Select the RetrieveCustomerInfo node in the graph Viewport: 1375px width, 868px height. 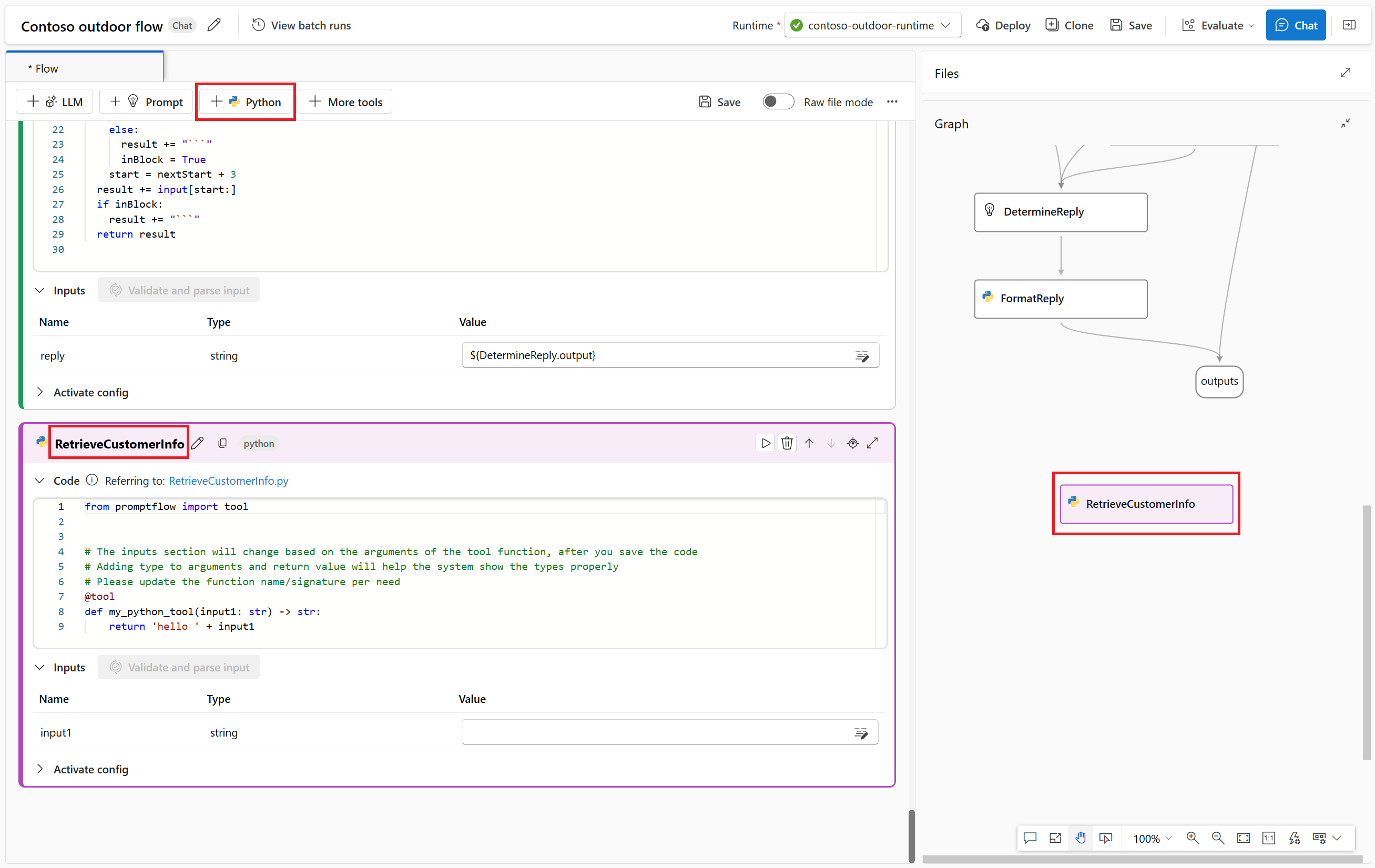pos(1146,504)
